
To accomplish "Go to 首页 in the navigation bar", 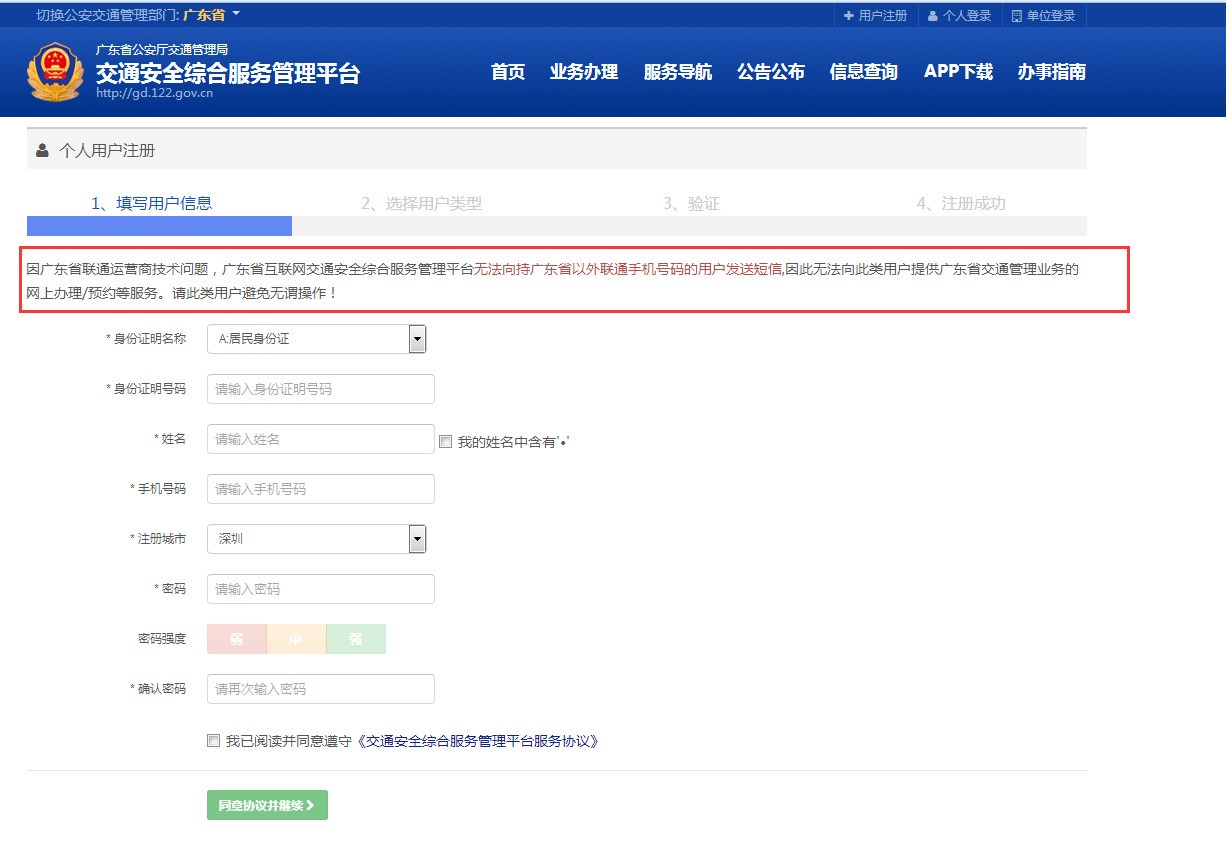I will click(x=508, y=72).
